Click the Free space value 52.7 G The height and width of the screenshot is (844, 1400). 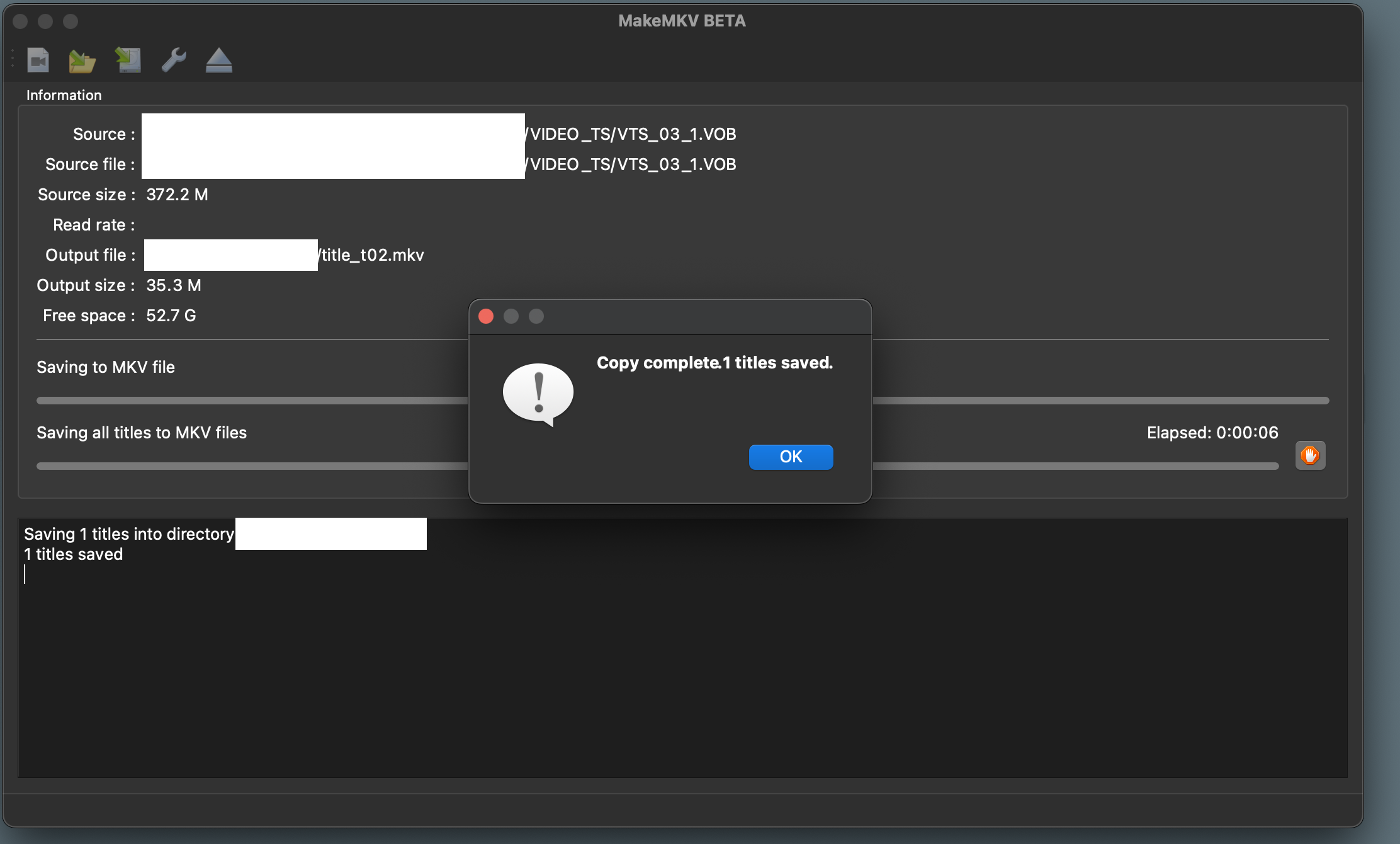171,316
